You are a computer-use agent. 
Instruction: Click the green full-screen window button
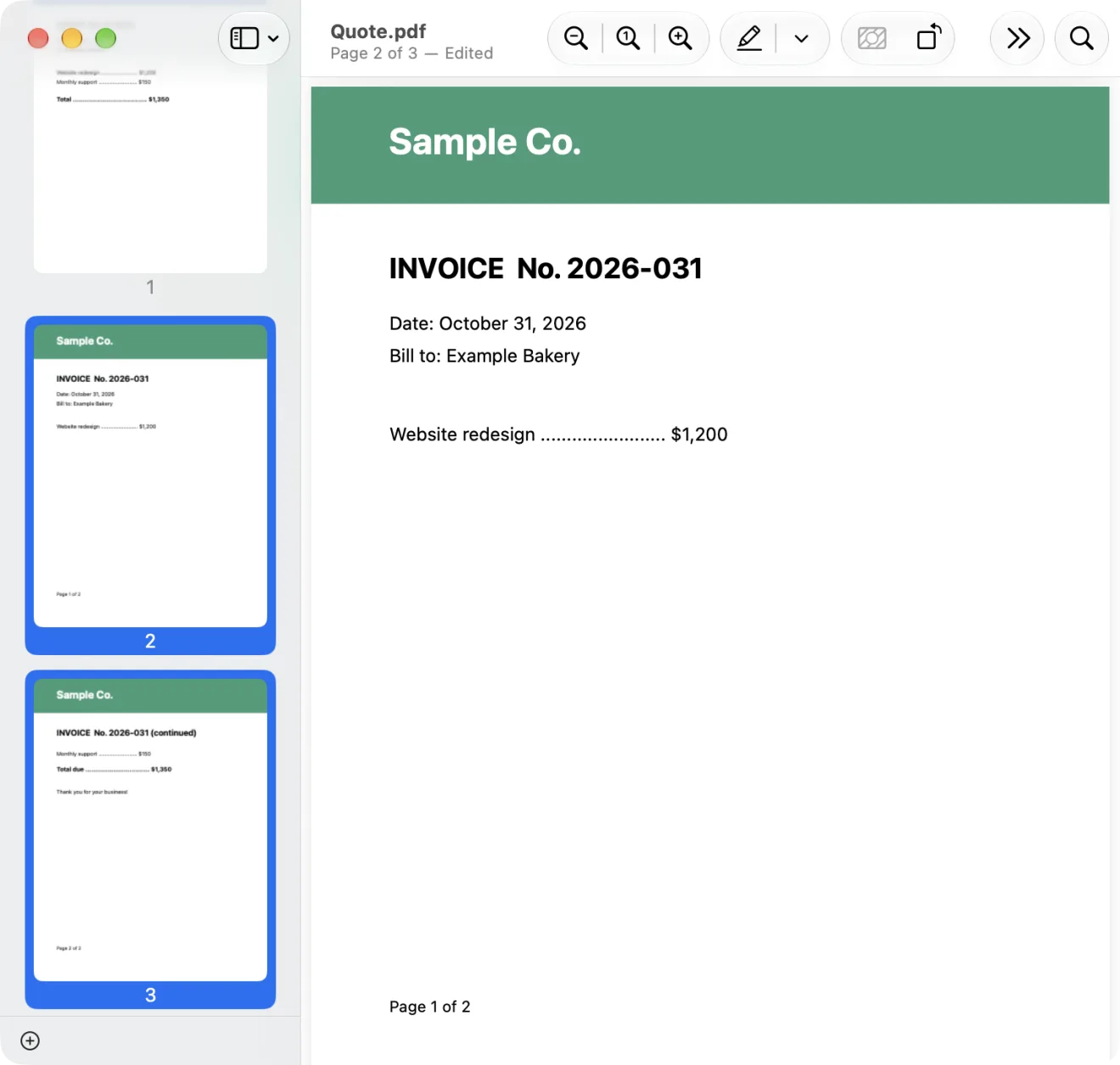pyautogui.click(x=105, y=38)
